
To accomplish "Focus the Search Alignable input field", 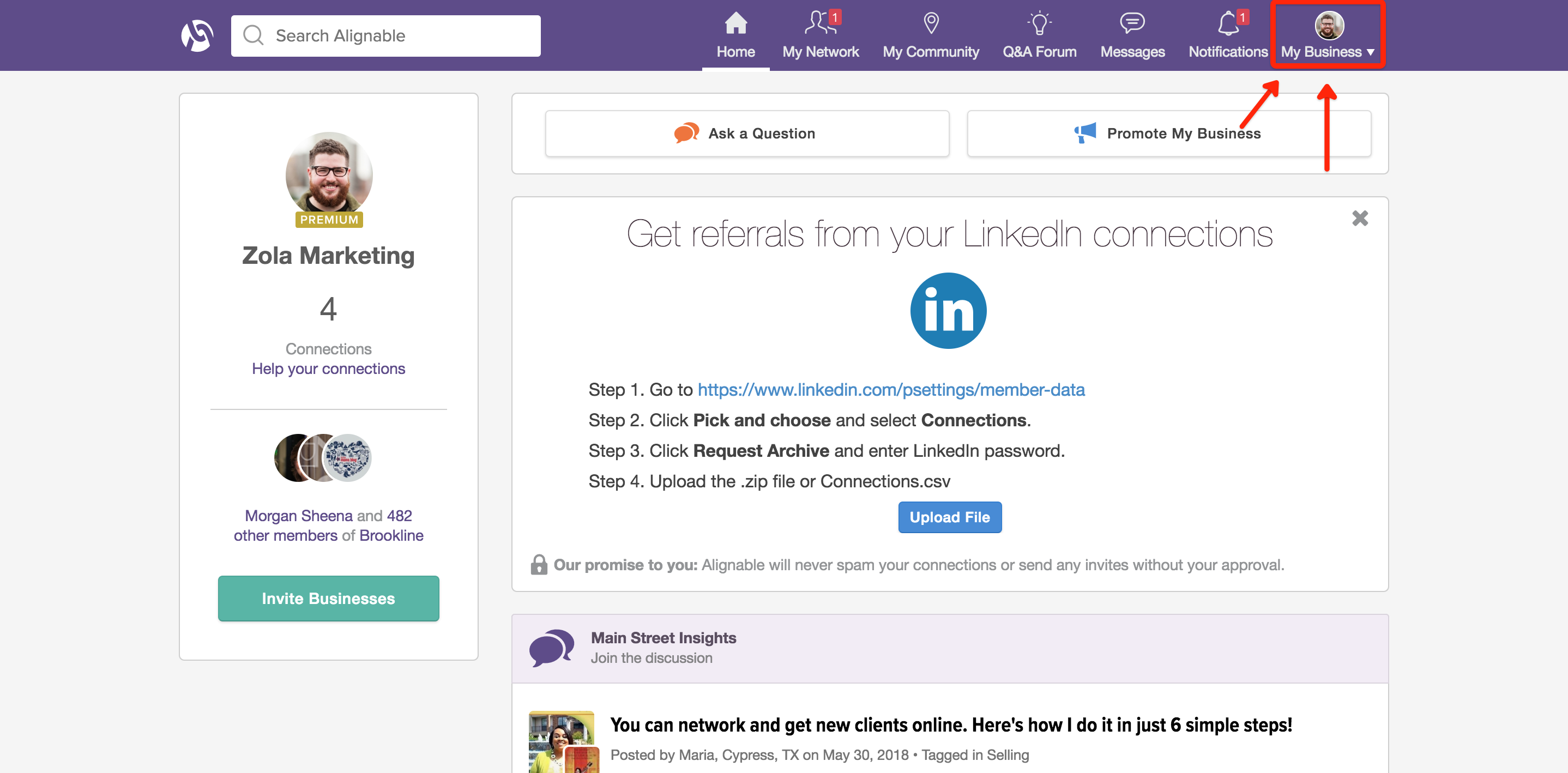I will pos(385,36).
